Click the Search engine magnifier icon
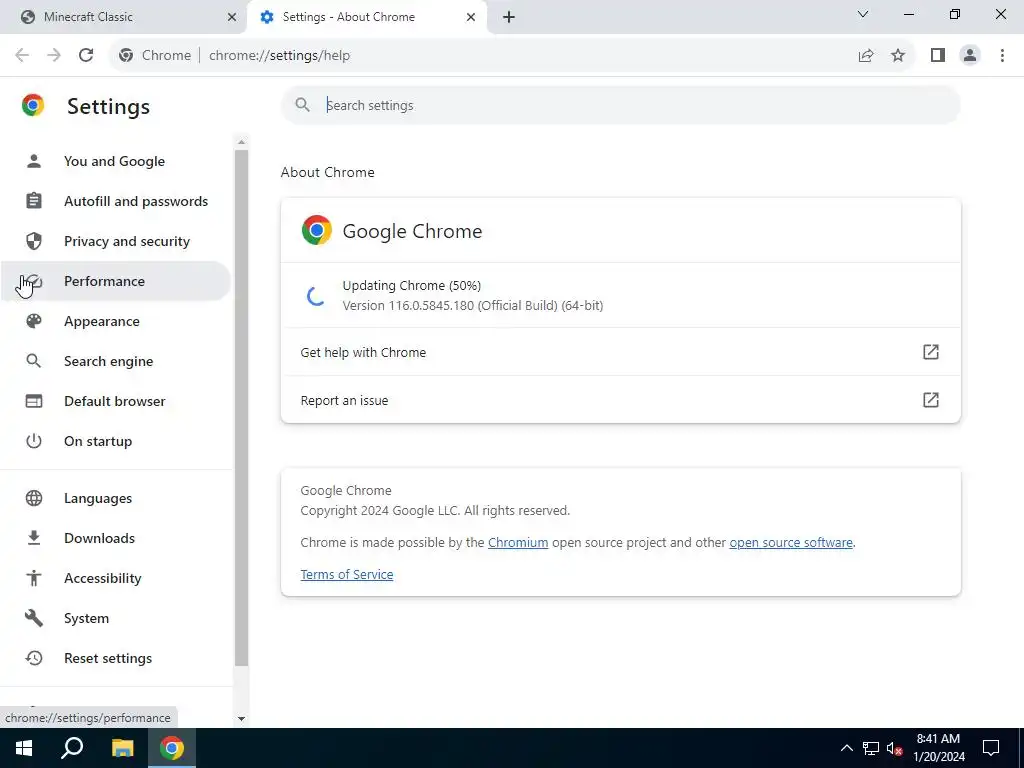Viewport: 1024px width, 768px height. [x=33, y=360]
